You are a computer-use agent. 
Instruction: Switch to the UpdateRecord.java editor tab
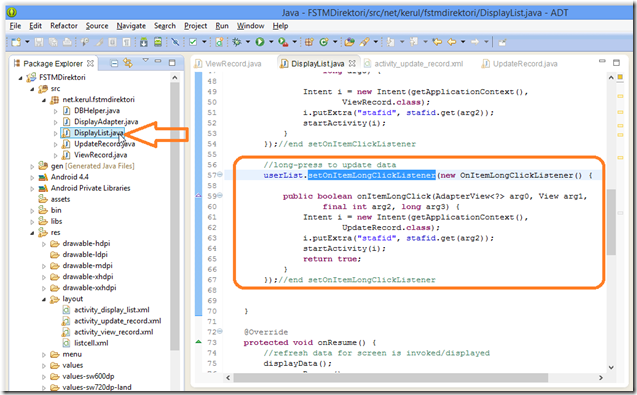pos(520,64)
